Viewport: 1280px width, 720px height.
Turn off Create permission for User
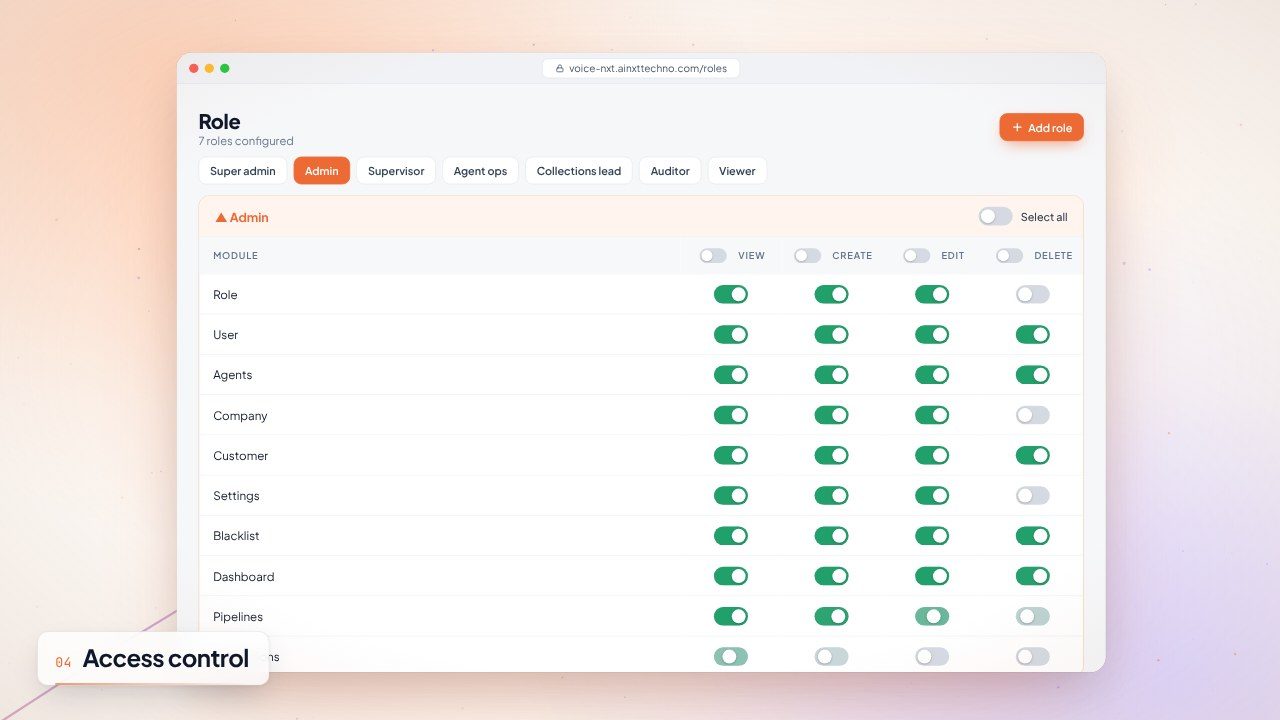point(832,334)
